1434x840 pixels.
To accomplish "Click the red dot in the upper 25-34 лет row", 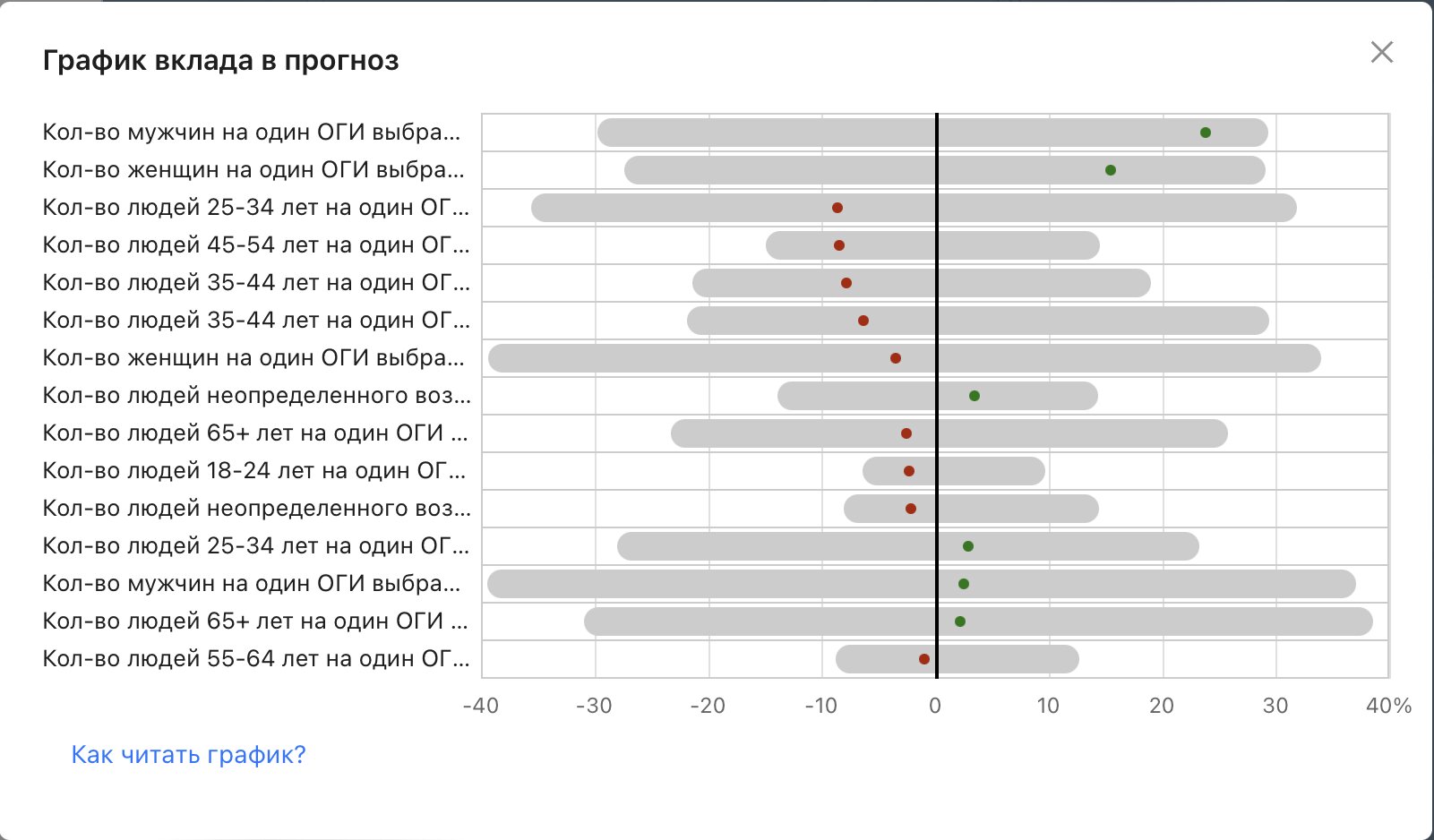I will point(837,208).
